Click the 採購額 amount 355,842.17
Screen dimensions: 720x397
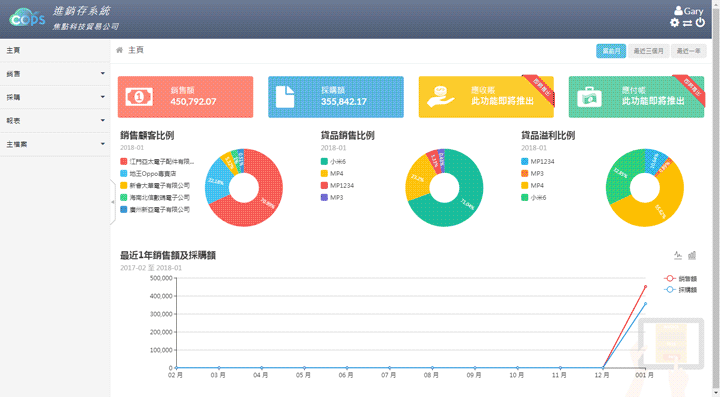pos(344,101)
